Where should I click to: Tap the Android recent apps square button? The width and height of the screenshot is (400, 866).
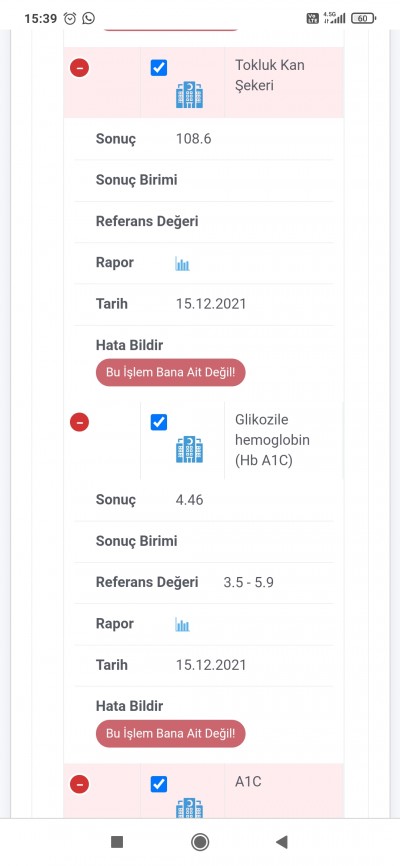coord(117,842)
